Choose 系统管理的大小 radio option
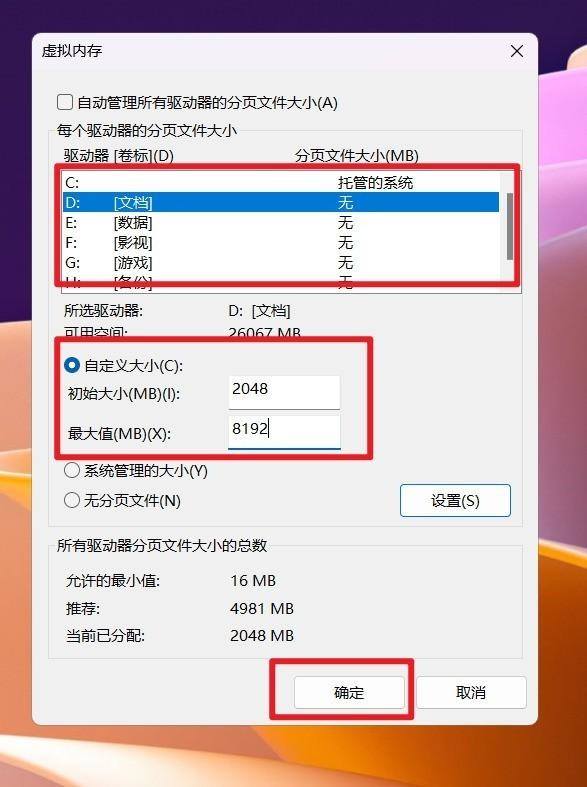Viewport: 587px width, 787px height. 72,471
